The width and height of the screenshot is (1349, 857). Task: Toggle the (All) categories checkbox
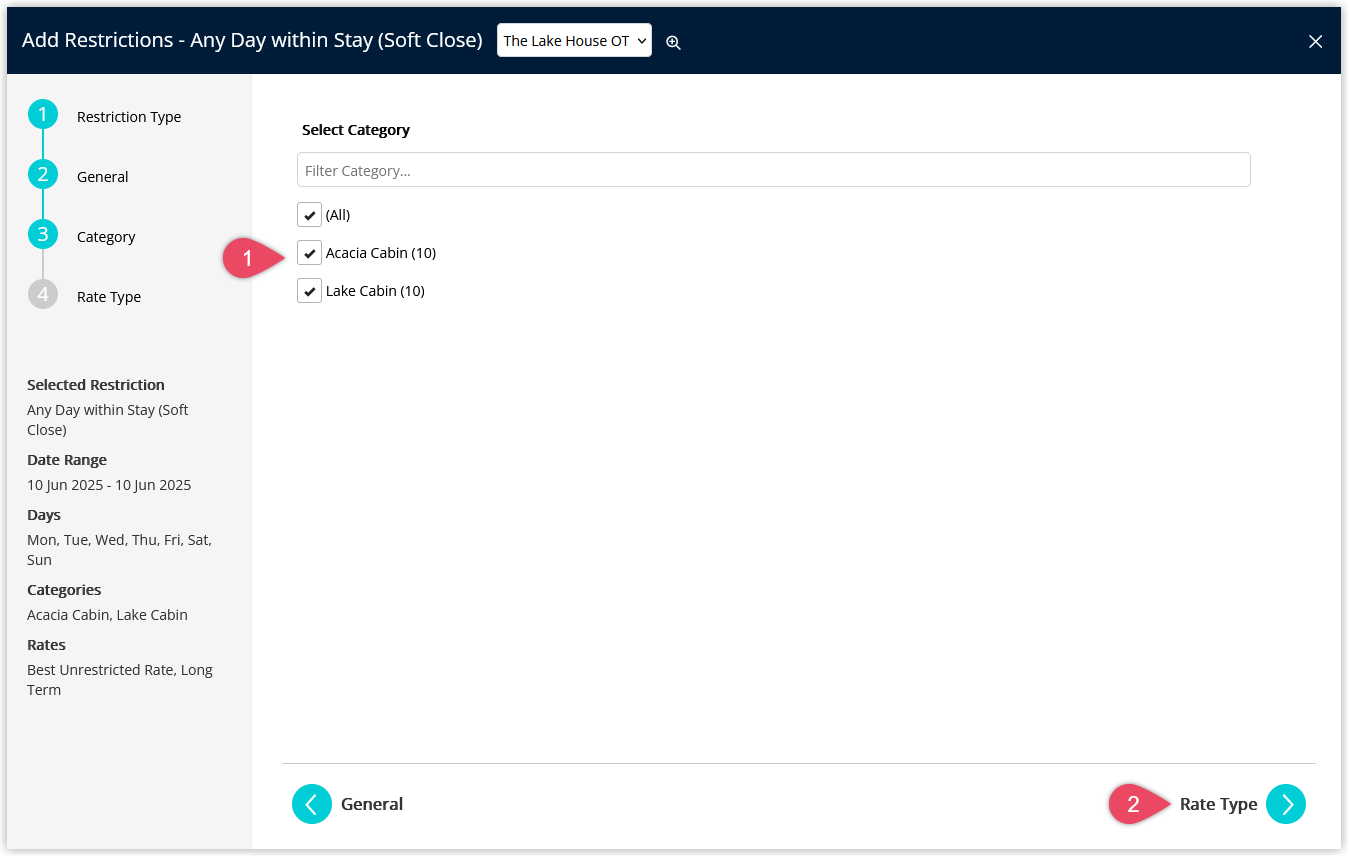[x=309, y=215]
